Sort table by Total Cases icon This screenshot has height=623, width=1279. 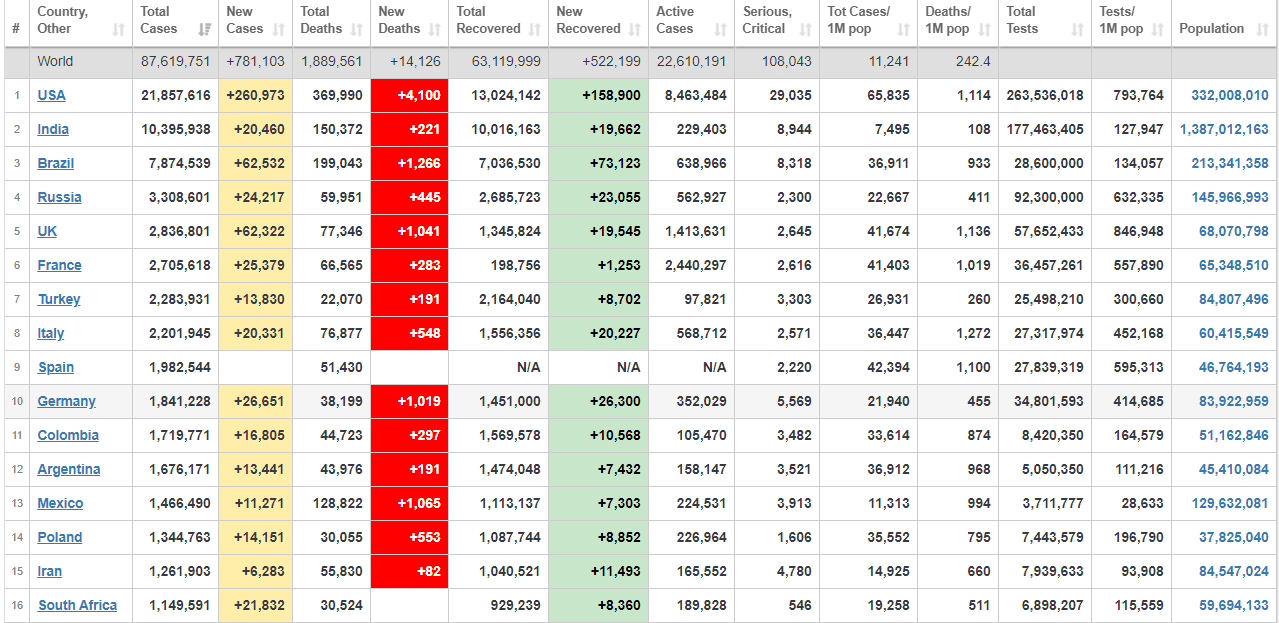tap(205, 30)
